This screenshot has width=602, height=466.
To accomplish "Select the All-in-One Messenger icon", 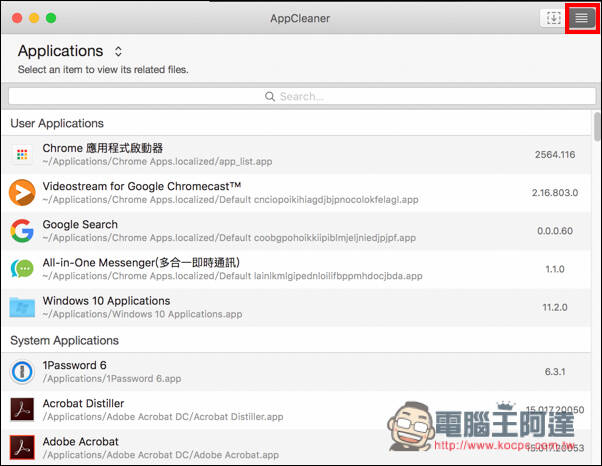I will coord(22,269).
